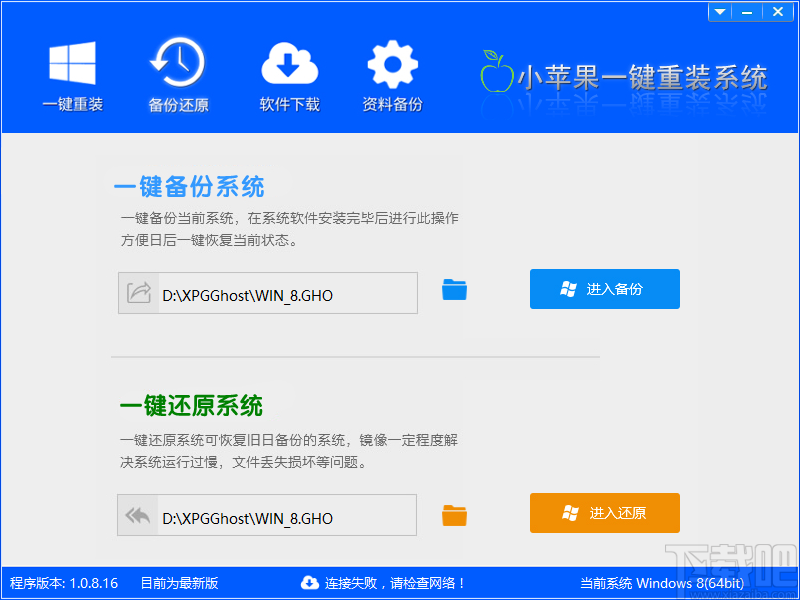
Task: Click backup path field showing D:\XPGGhost\WIN_8.GHO
Action: point(280,292)
